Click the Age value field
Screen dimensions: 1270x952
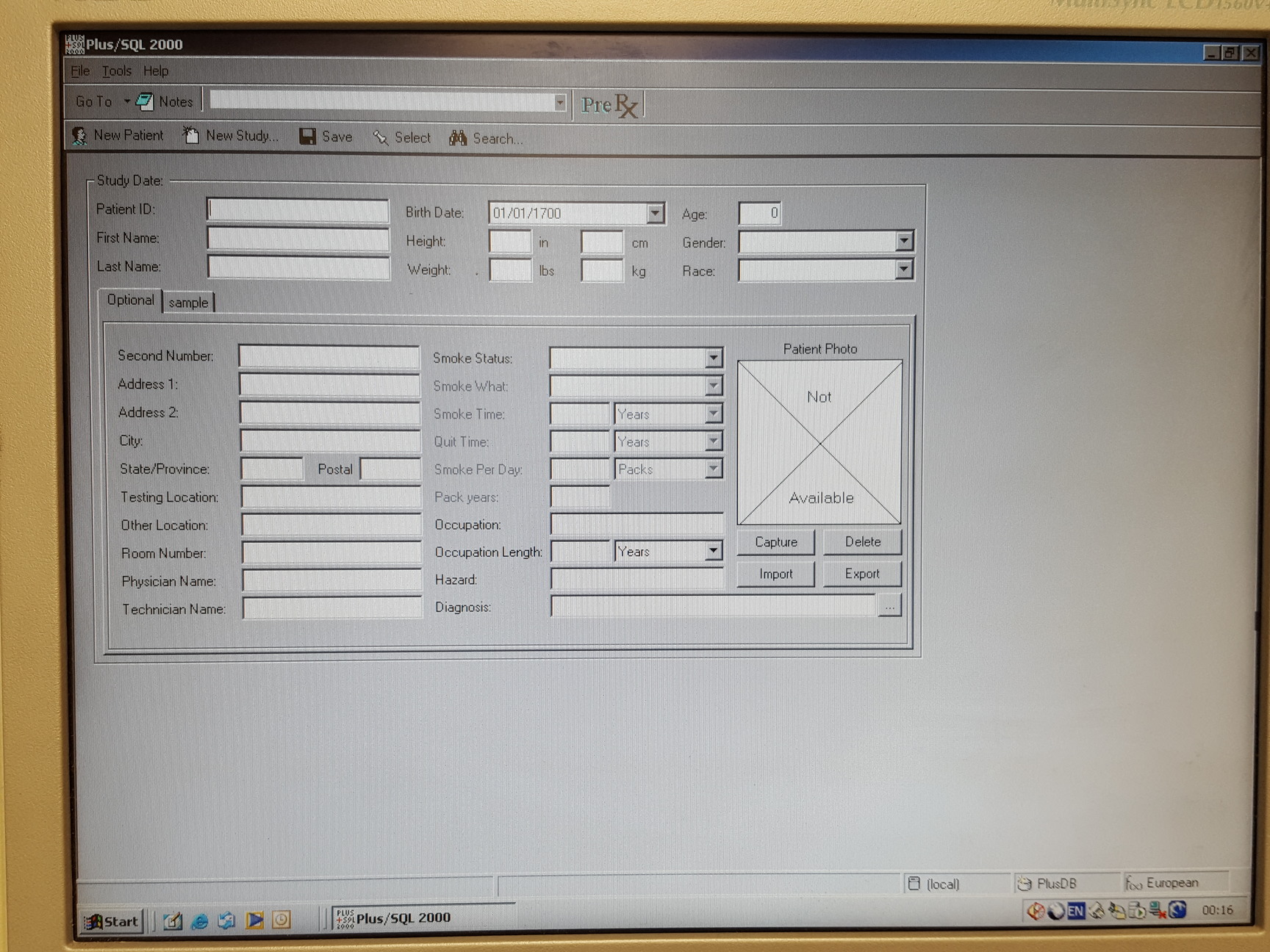pos(759,213)
